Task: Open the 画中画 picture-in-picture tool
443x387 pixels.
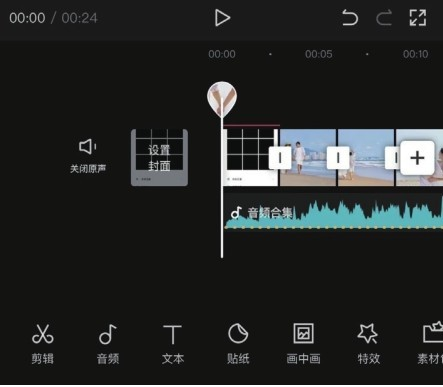Action: tap(303, 344)
